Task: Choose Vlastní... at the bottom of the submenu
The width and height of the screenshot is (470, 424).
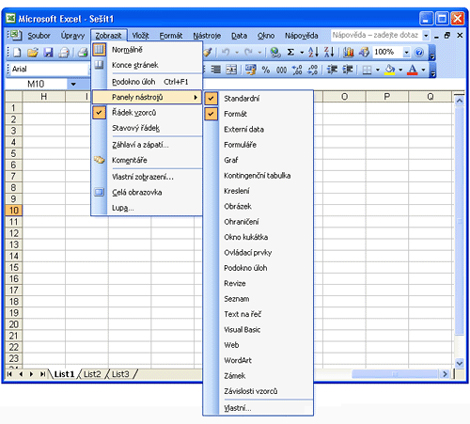Action: 258,408
